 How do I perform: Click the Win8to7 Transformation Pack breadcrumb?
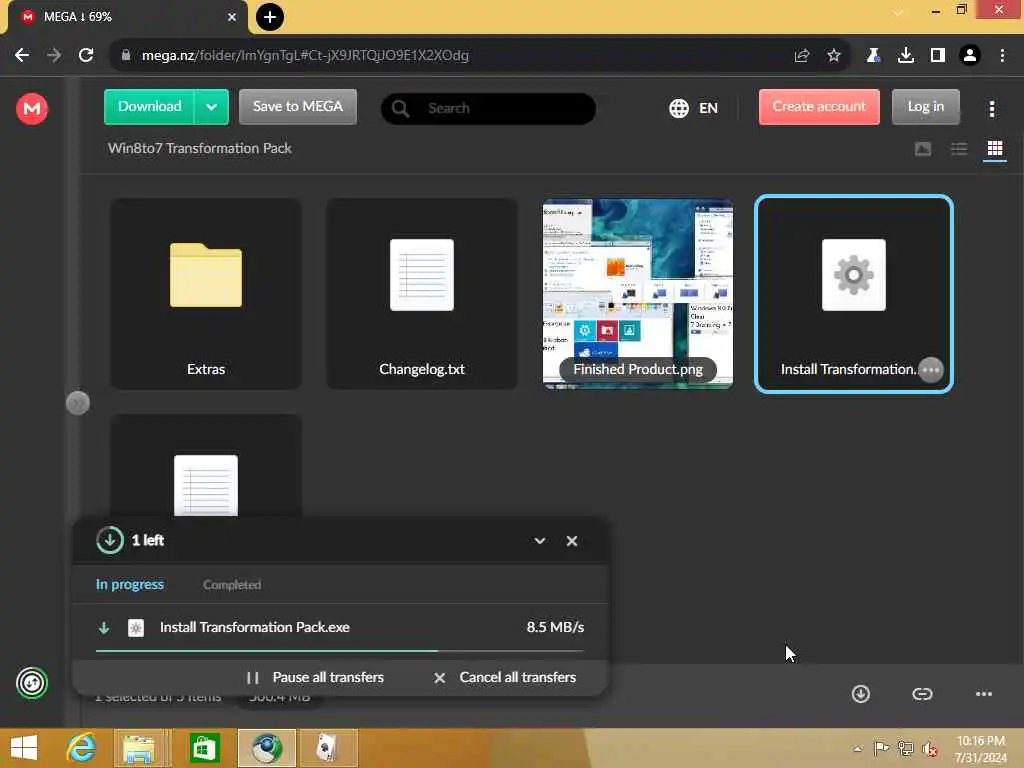pos(199,148)
